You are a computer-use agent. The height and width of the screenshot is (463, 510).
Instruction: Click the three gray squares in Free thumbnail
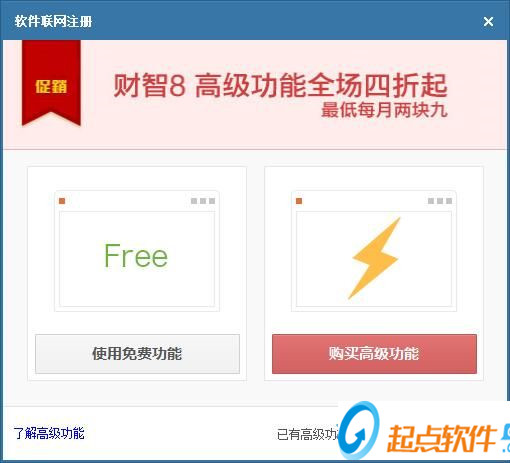tap(203, 201)
